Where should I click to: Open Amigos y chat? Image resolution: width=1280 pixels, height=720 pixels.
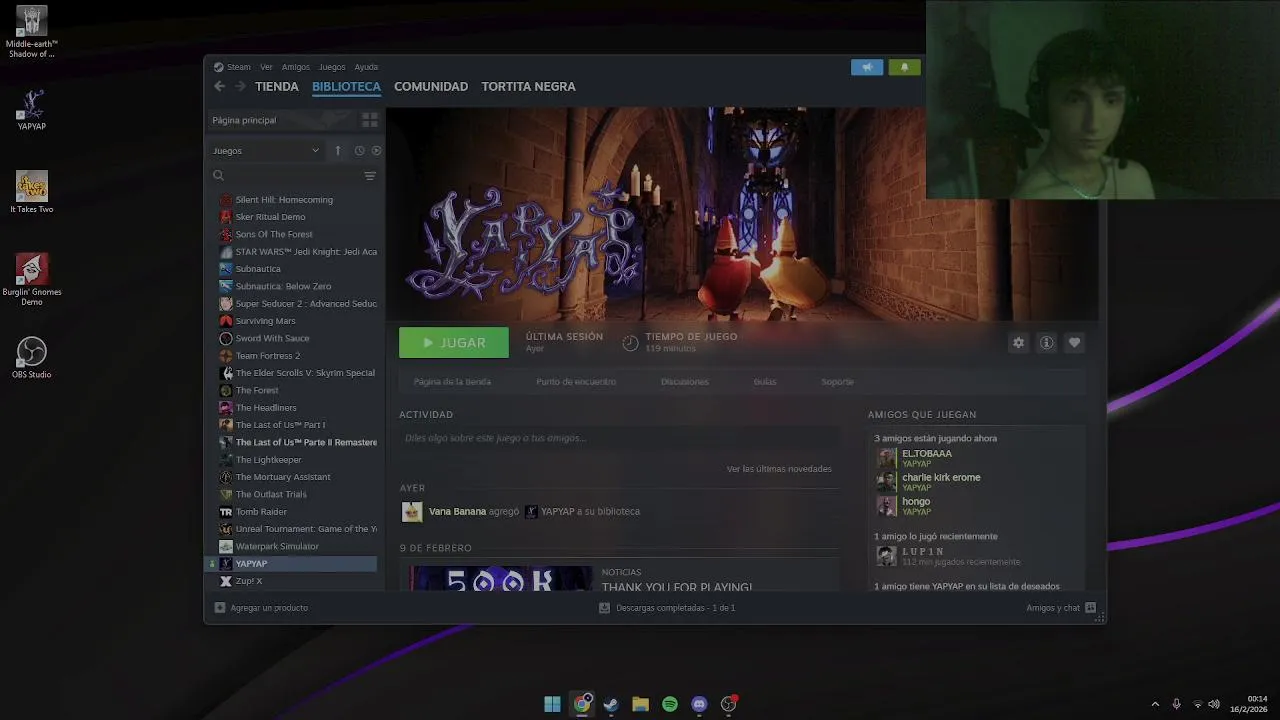[x=1061, y=608]
